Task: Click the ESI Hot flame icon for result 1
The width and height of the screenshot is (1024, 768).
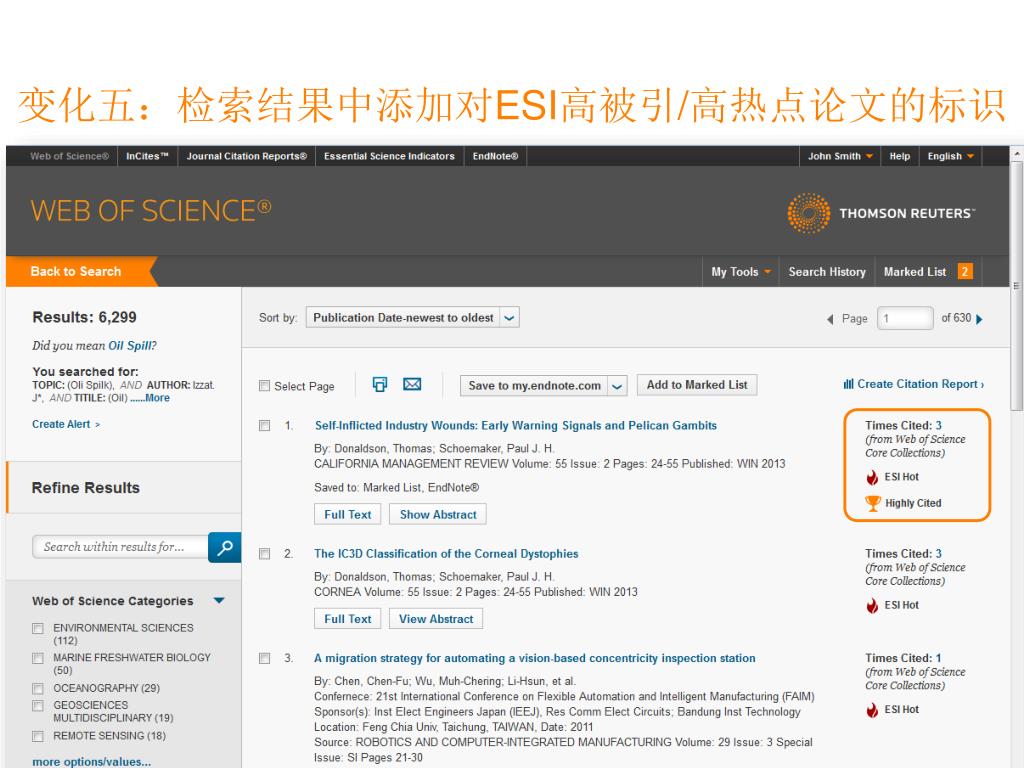Action: [872, 477]
